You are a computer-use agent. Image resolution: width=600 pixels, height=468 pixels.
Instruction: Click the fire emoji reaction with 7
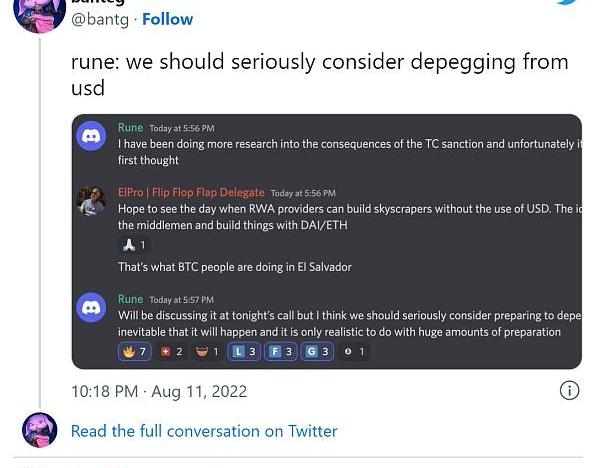click(x=134, y=351)
